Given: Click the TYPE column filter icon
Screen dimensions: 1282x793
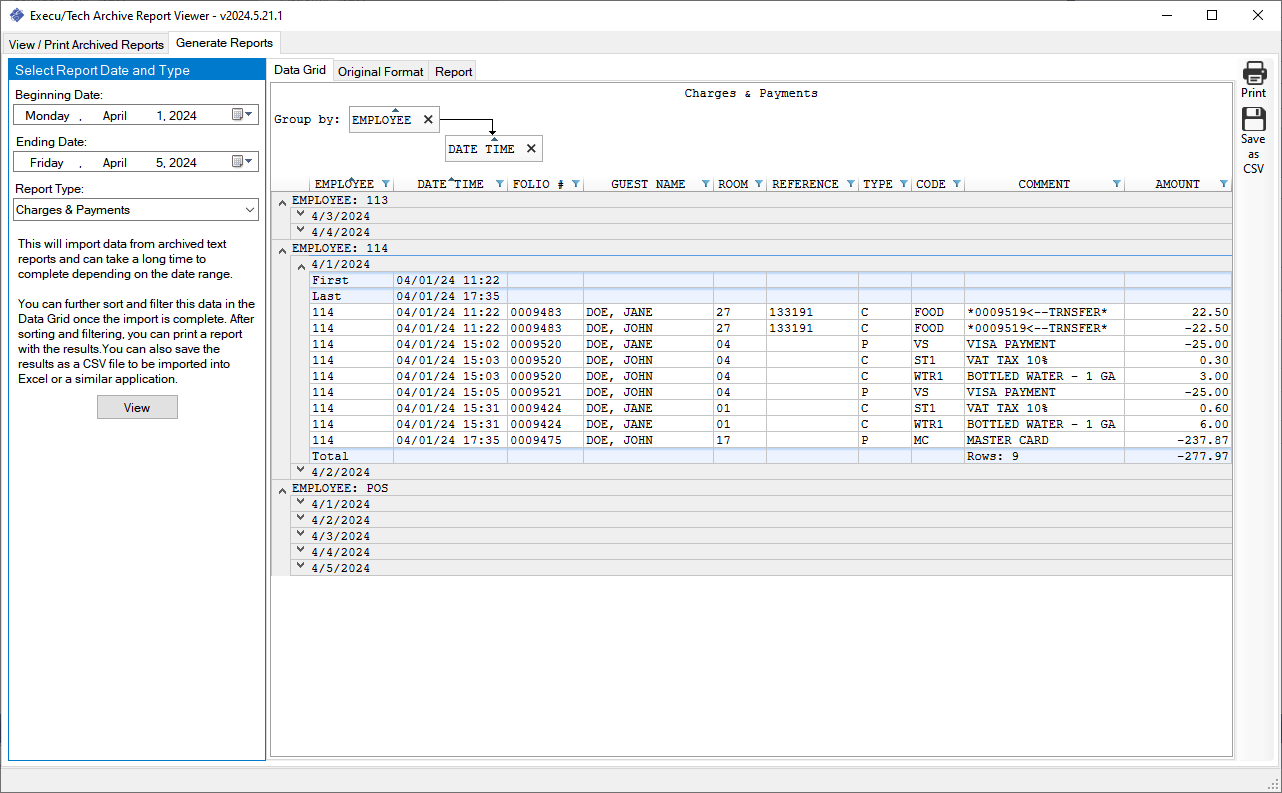Looking at the screenshot, I should click(x=904, y=184).
